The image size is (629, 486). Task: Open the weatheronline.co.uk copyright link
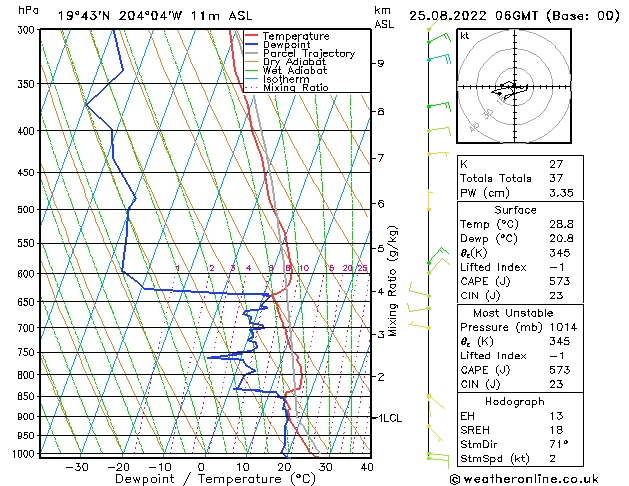coord(524,479)
